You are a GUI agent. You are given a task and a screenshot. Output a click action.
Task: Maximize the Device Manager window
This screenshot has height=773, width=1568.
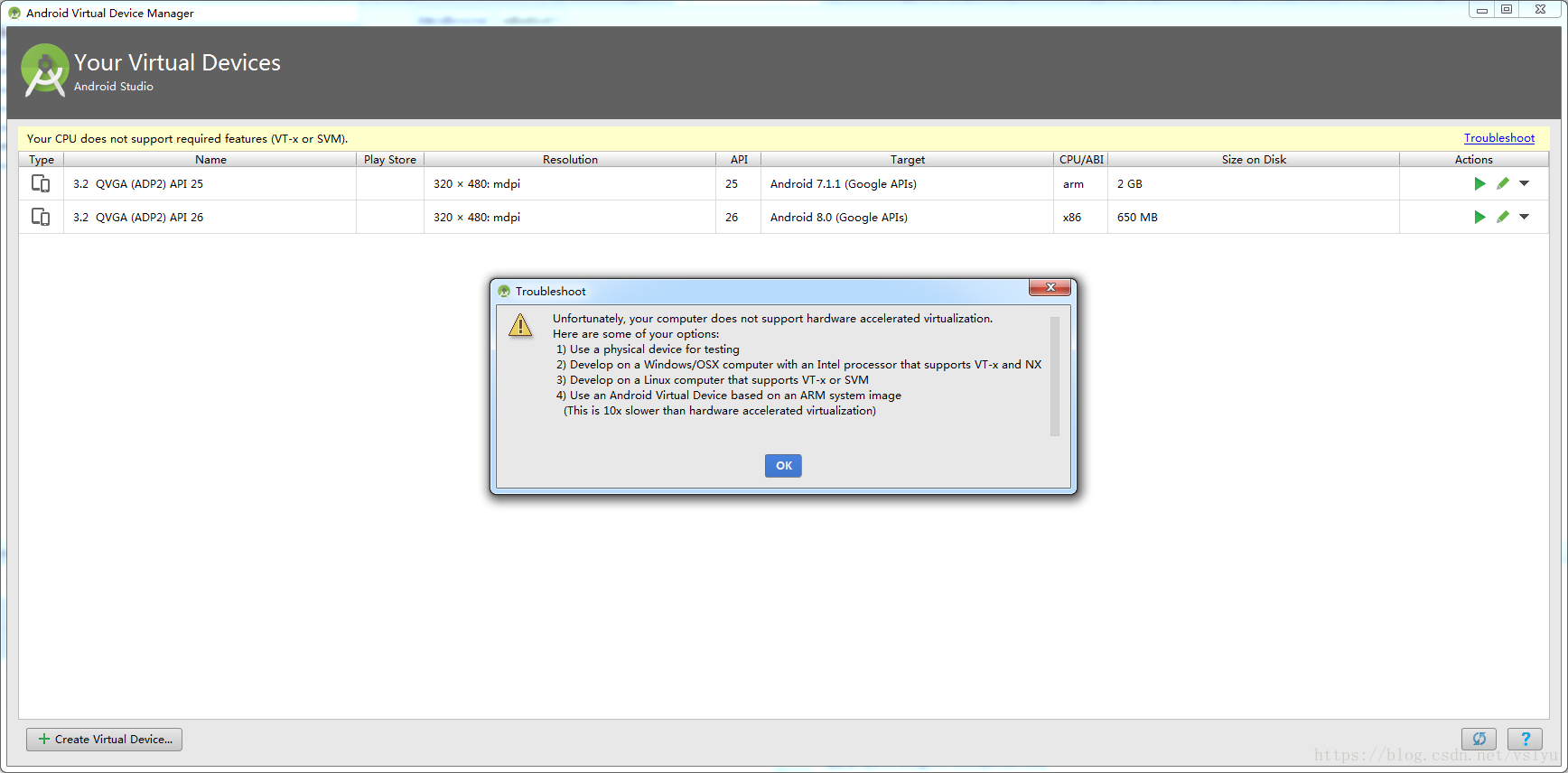coord(1507,10)
